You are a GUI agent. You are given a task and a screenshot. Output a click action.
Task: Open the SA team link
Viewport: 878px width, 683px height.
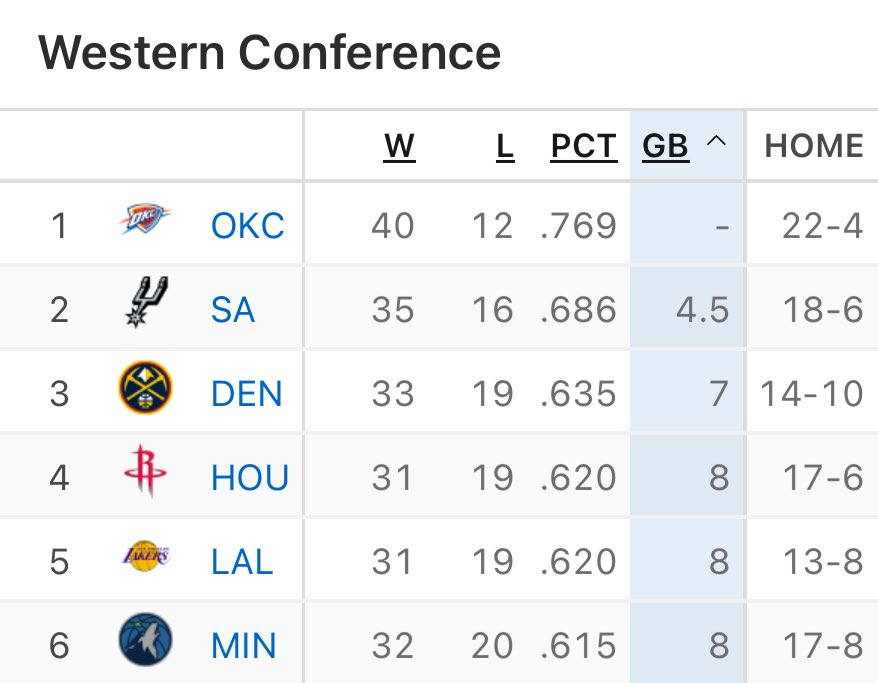(x=233, y=310)
